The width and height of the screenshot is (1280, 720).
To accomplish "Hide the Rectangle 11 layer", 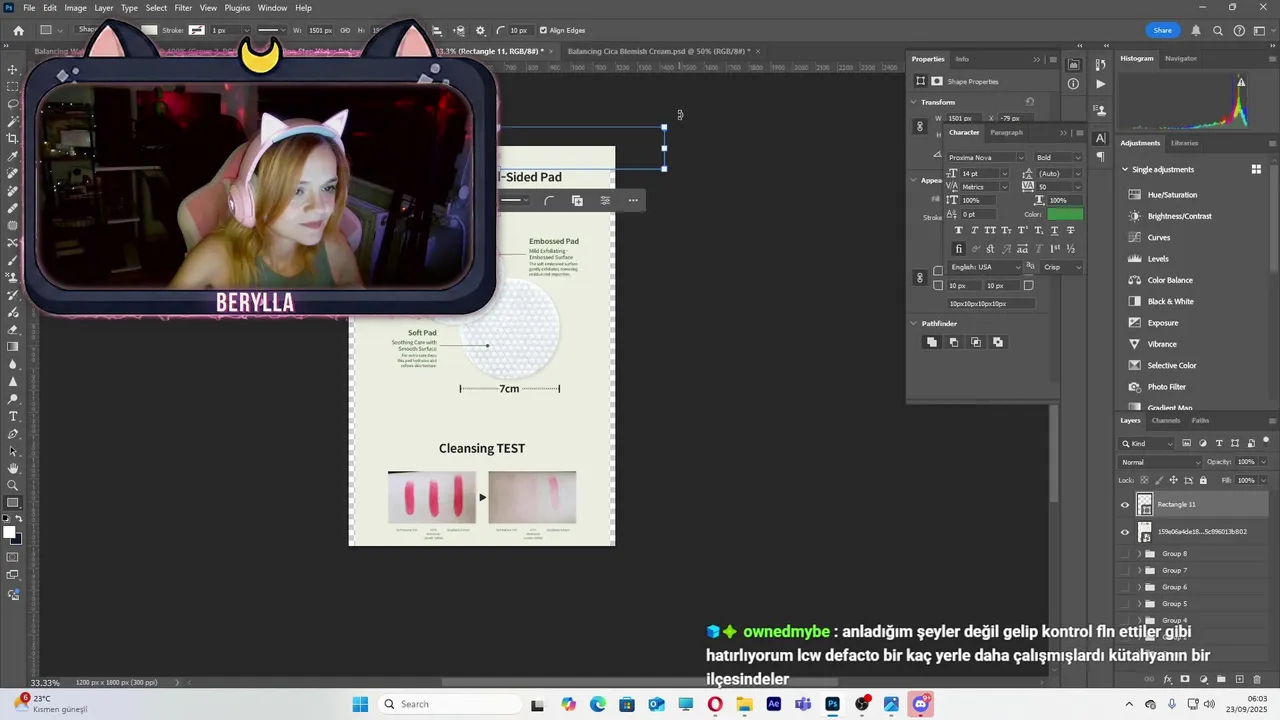I will 1124,505.
